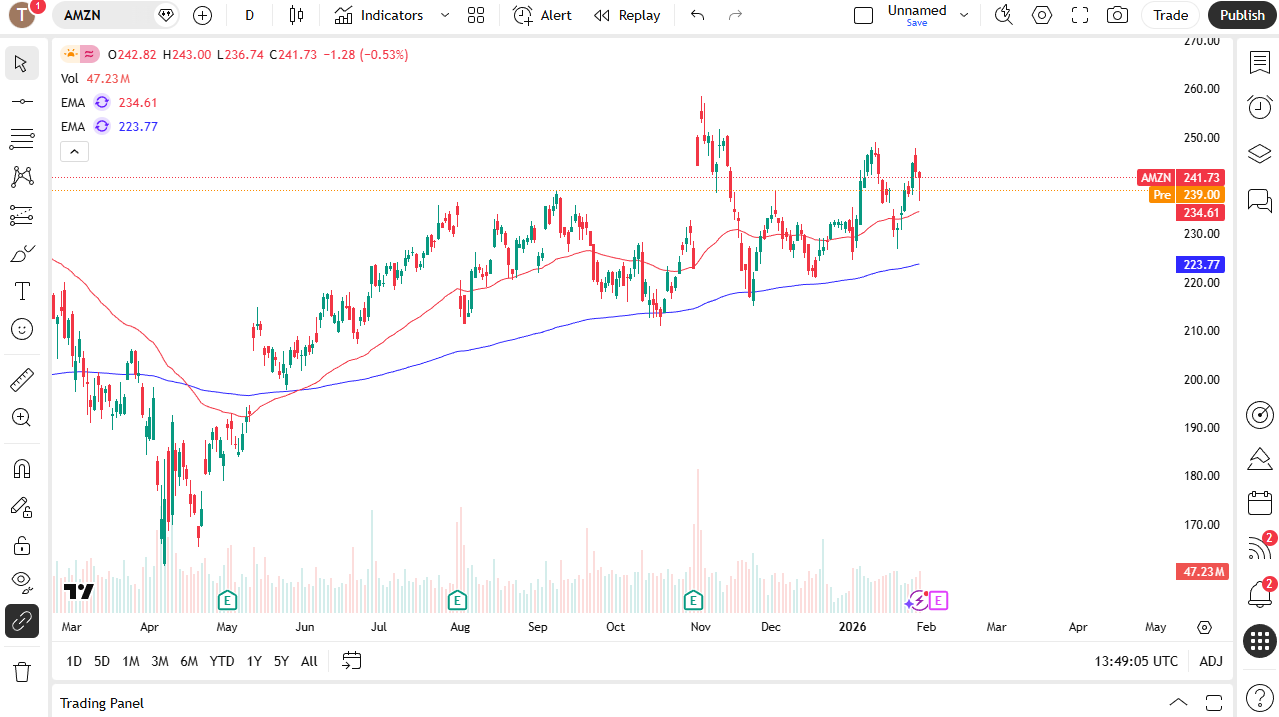Open the object tree layers panel
This screenshot has width=1279, height=717.
pos(1259,154)
